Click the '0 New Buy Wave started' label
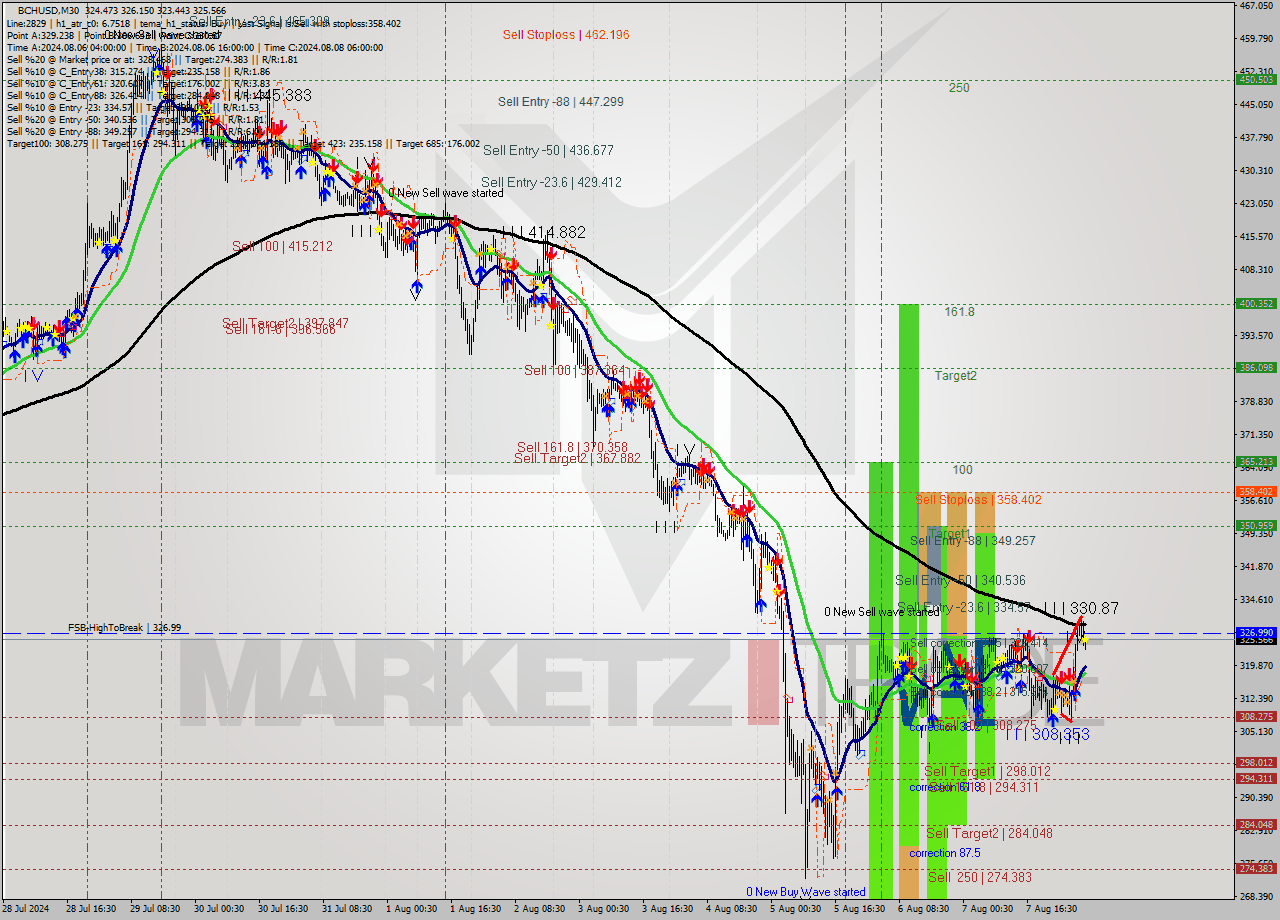 pos(806,892)
